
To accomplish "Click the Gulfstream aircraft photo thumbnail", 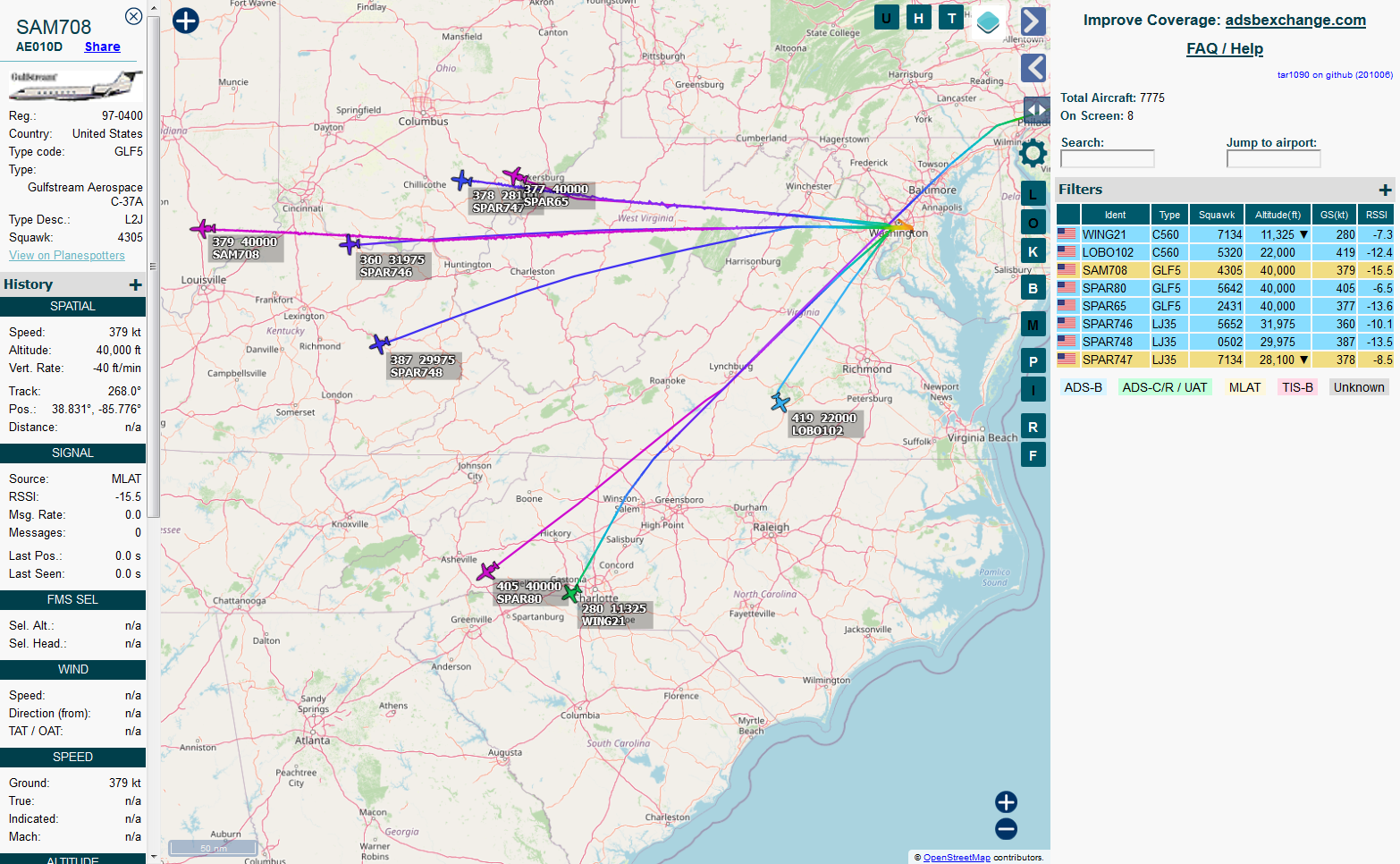I will point(75,85).
